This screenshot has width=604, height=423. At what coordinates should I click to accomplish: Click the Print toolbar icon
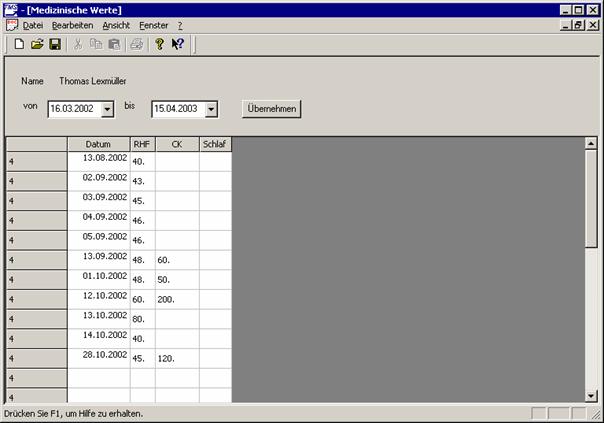coord(137,44)
